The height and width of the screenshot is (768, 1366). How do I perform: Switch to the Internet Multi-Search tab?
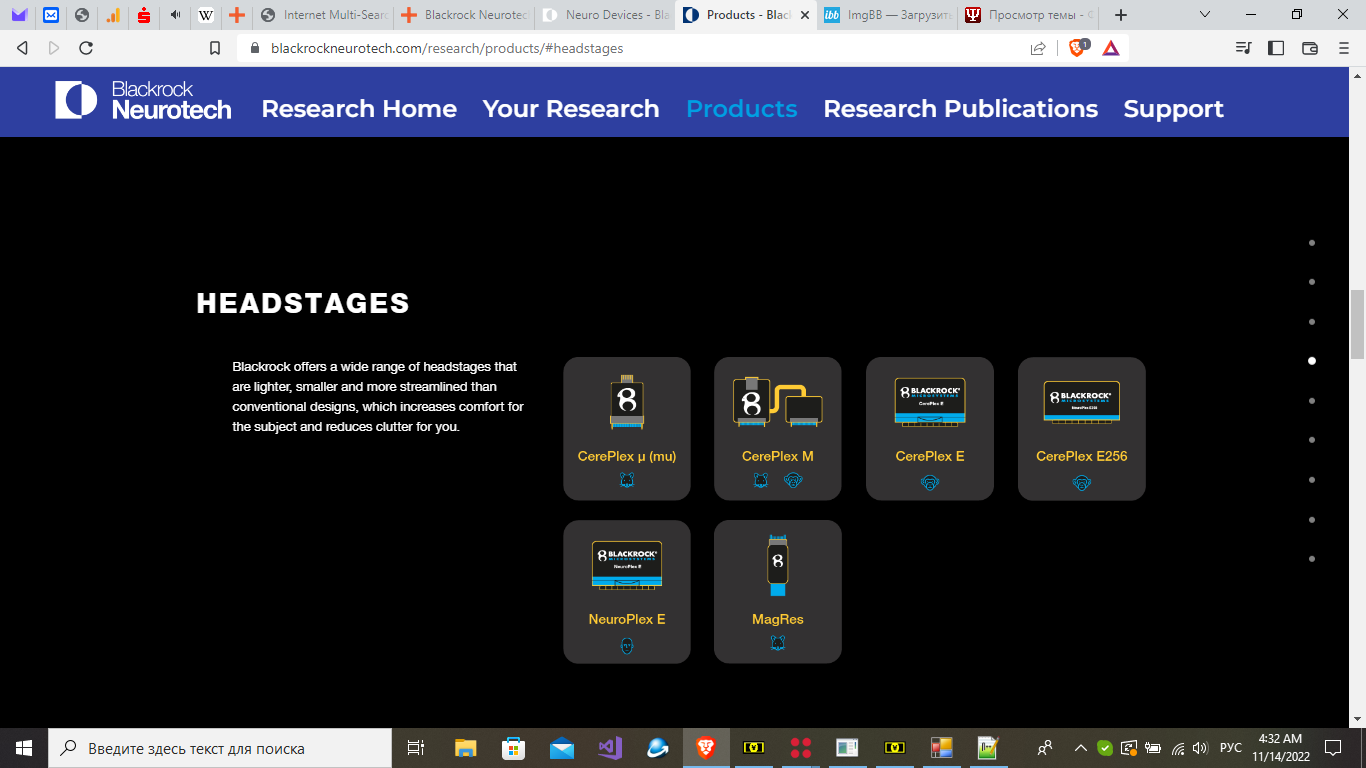pos(323,15)
